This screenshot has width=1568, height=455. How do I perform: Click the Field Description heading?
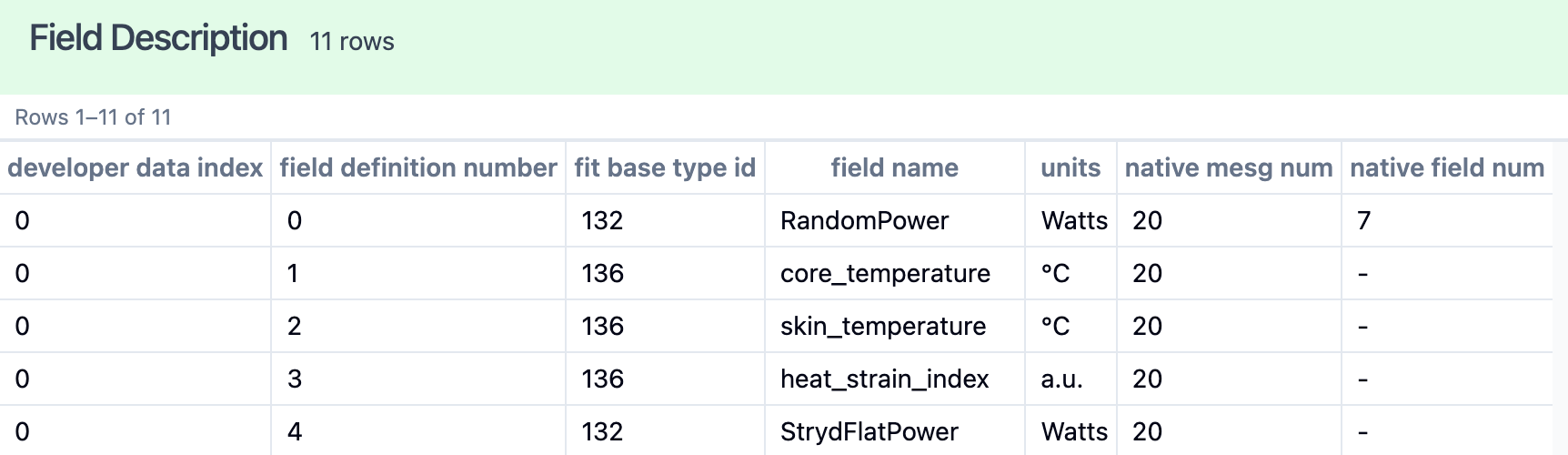coord(158,38)
